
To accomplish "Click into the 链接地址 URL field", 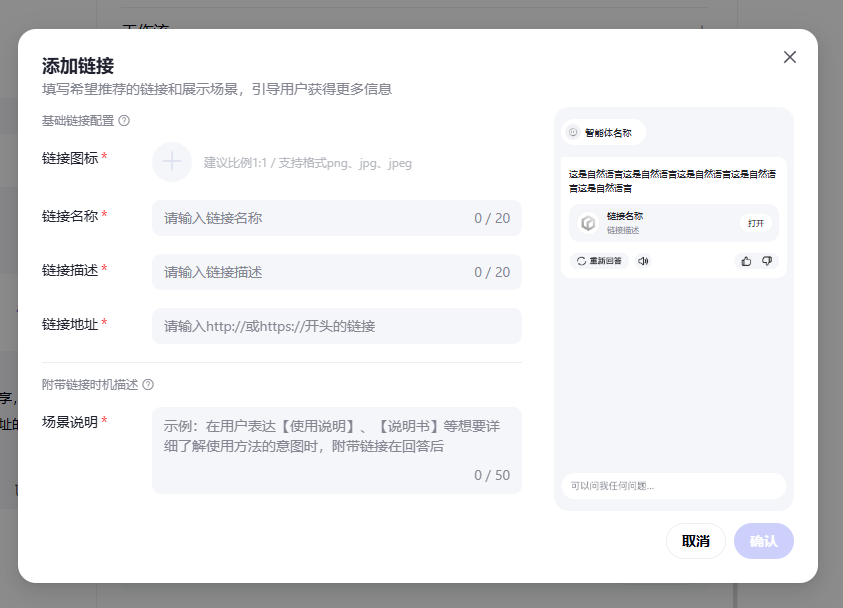I will [336, 326].
